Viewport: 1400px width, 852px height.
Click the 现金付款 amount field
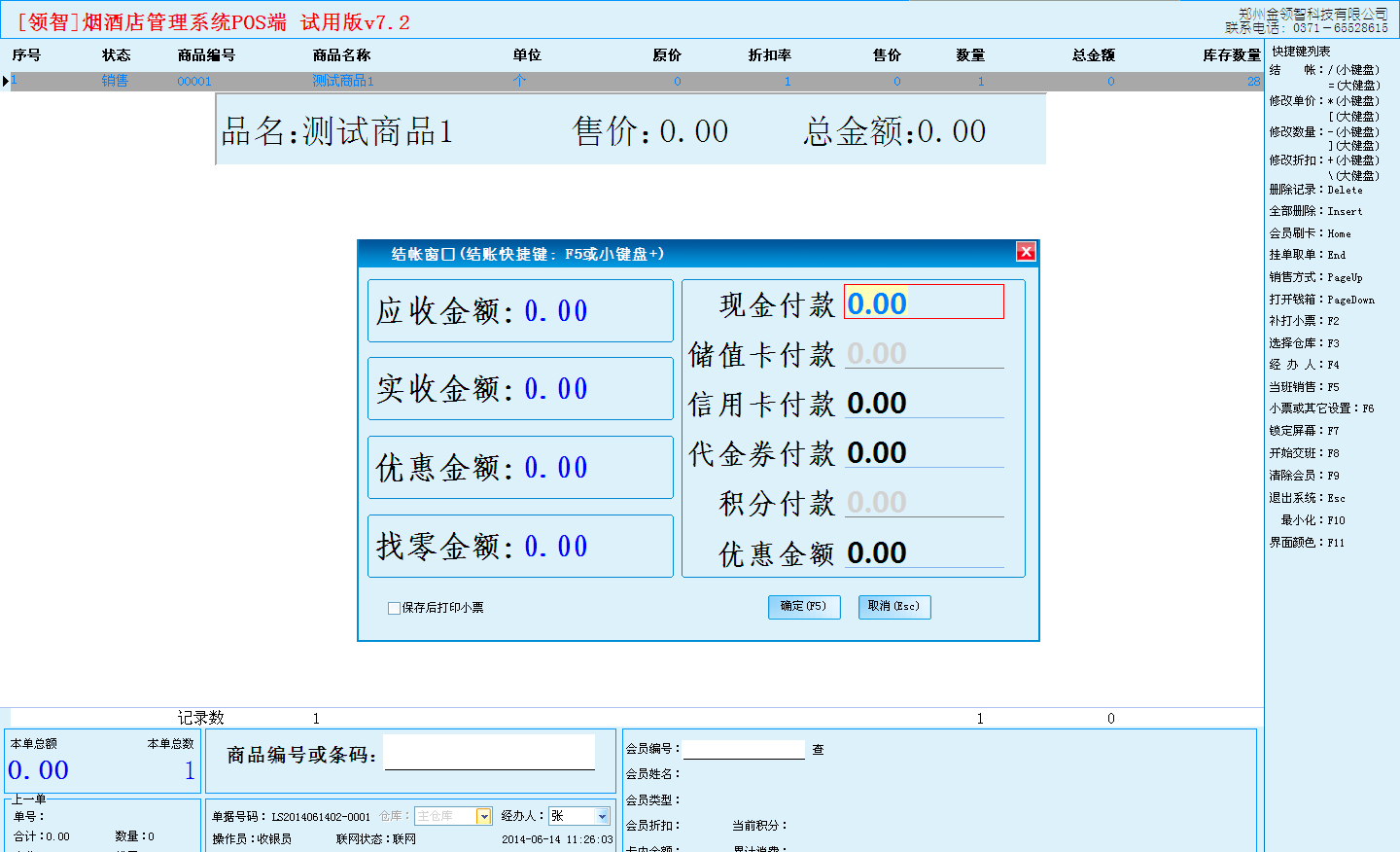[923, 302]
